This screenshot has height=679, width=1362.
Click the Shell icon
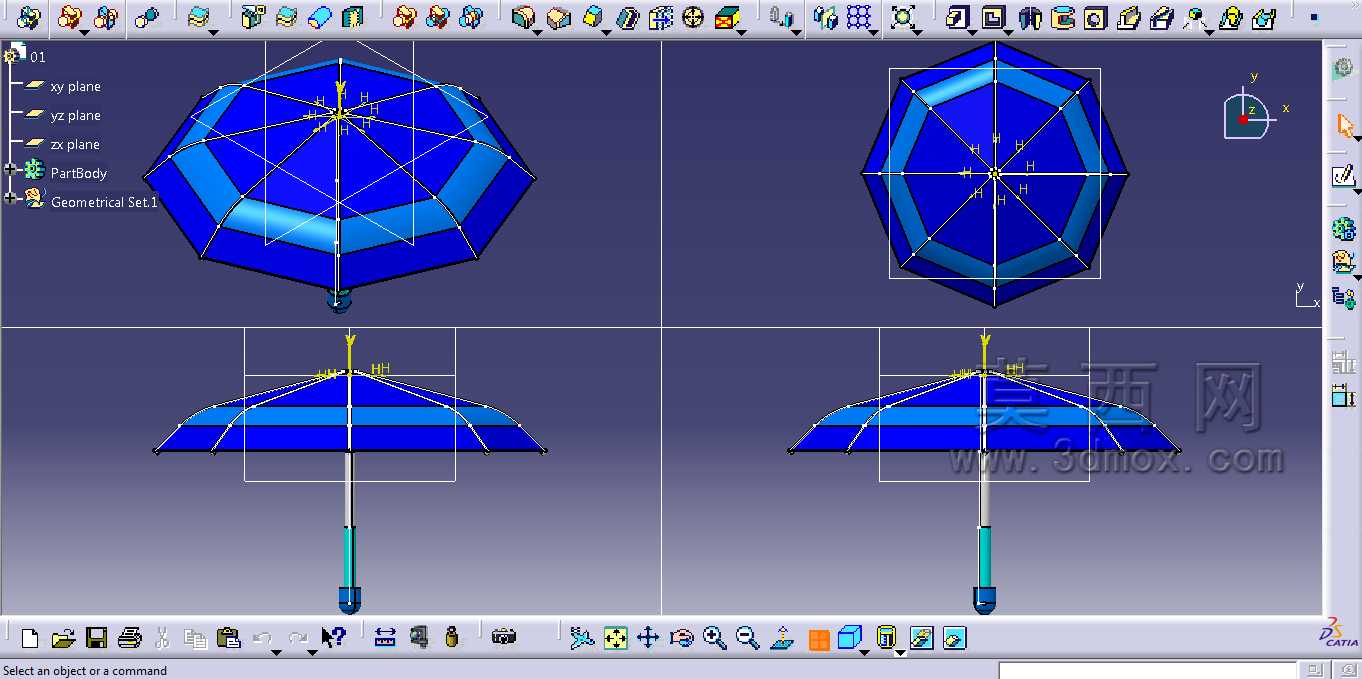click(628, 17)
